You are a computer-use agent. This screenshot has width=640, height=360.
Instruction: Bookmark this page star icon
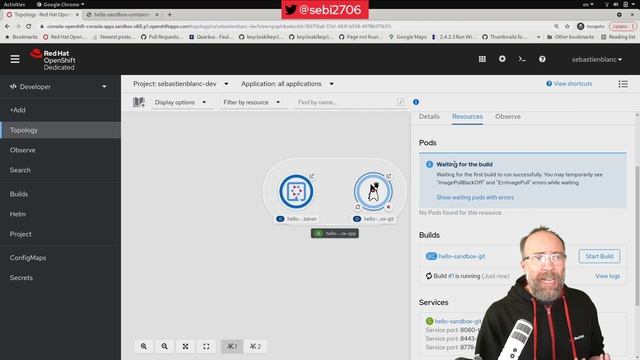(x=567, y=26)
